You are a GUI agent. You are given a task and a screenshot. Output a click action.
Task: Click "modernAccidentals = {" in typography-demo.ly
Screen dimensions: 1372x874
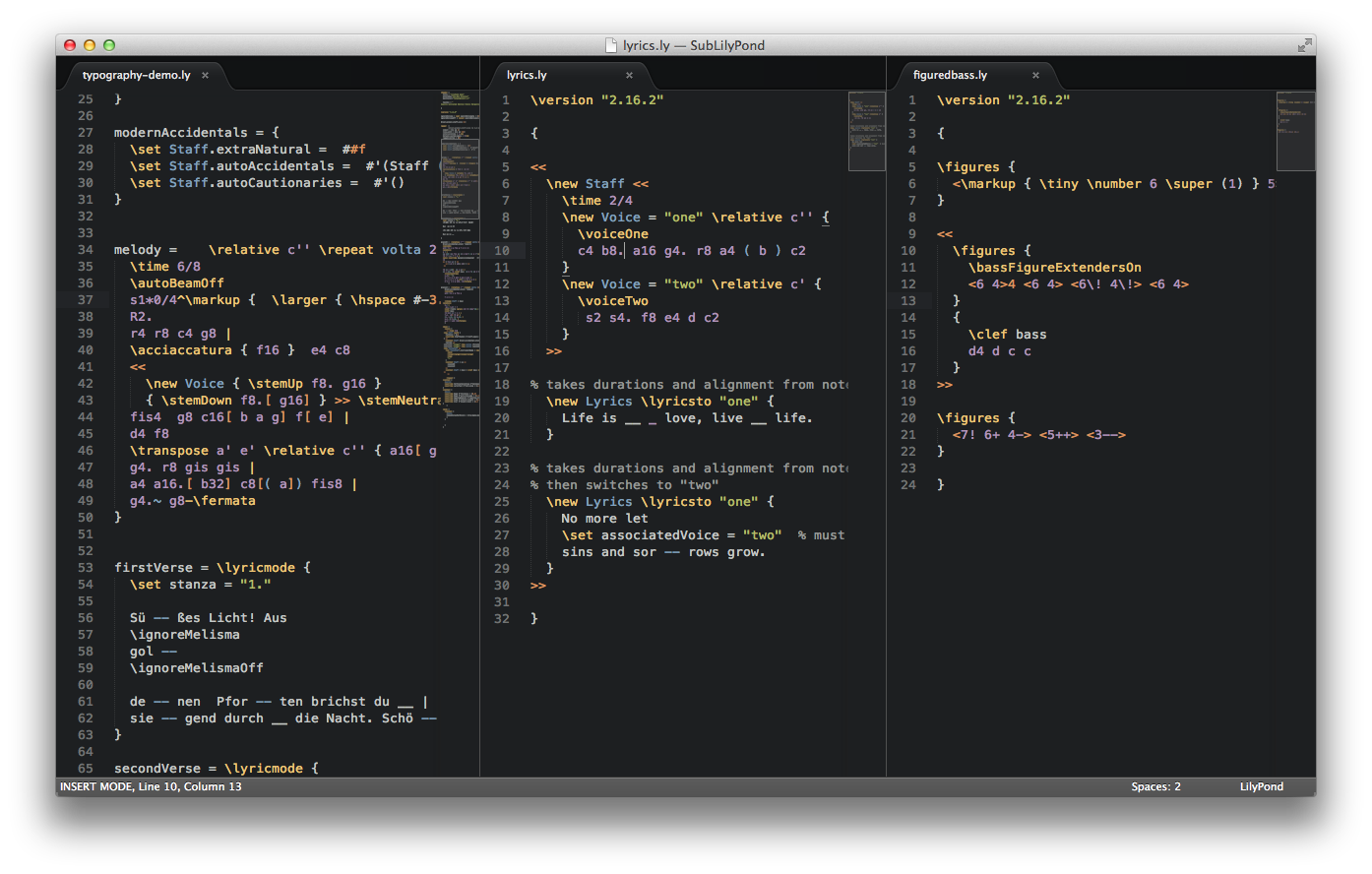197,133
